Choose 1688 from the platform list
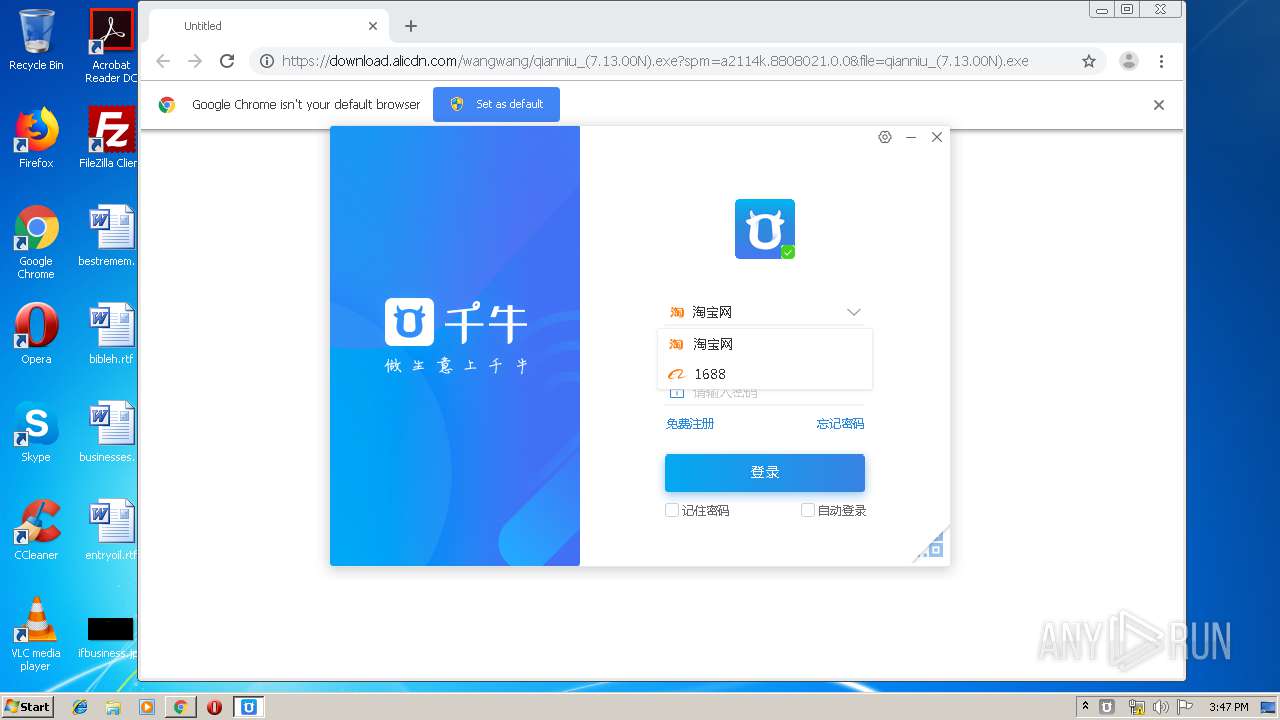Viewport: 1280px width, 720px height. [765, 374]
